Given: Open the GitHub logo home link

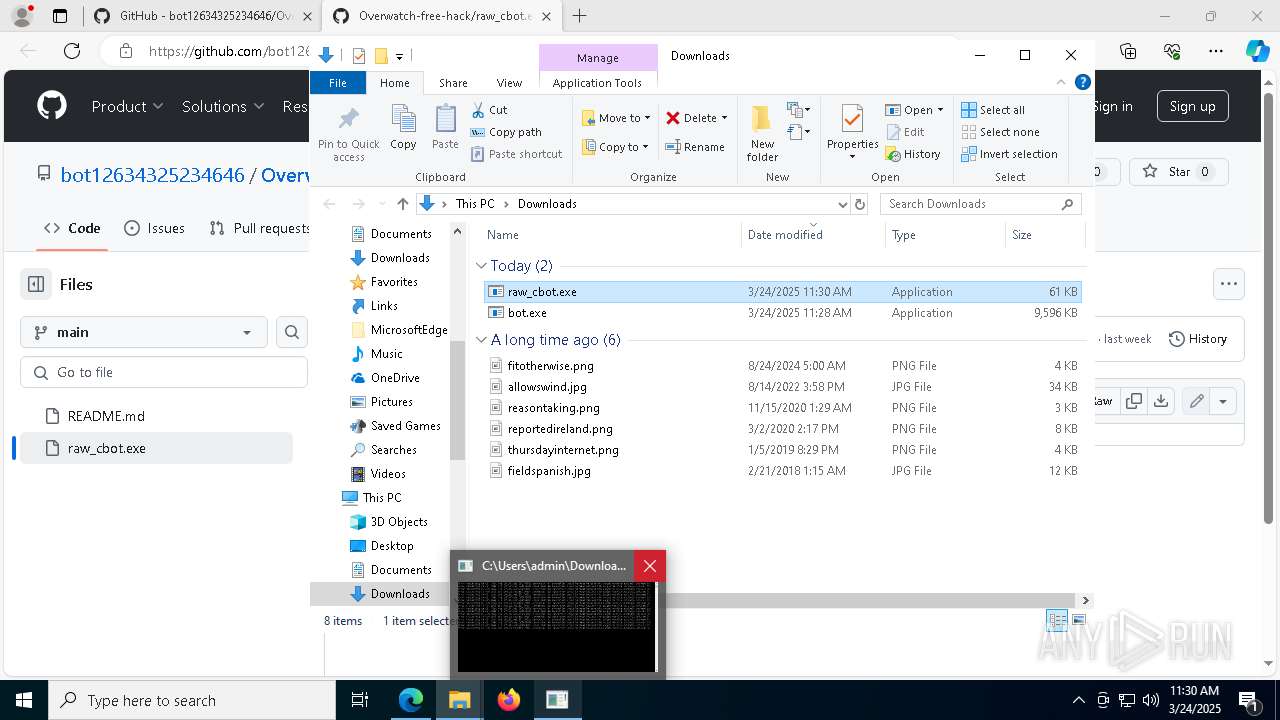Looking at the screenshot, I should pyautogui.click(x=52, y=106).
